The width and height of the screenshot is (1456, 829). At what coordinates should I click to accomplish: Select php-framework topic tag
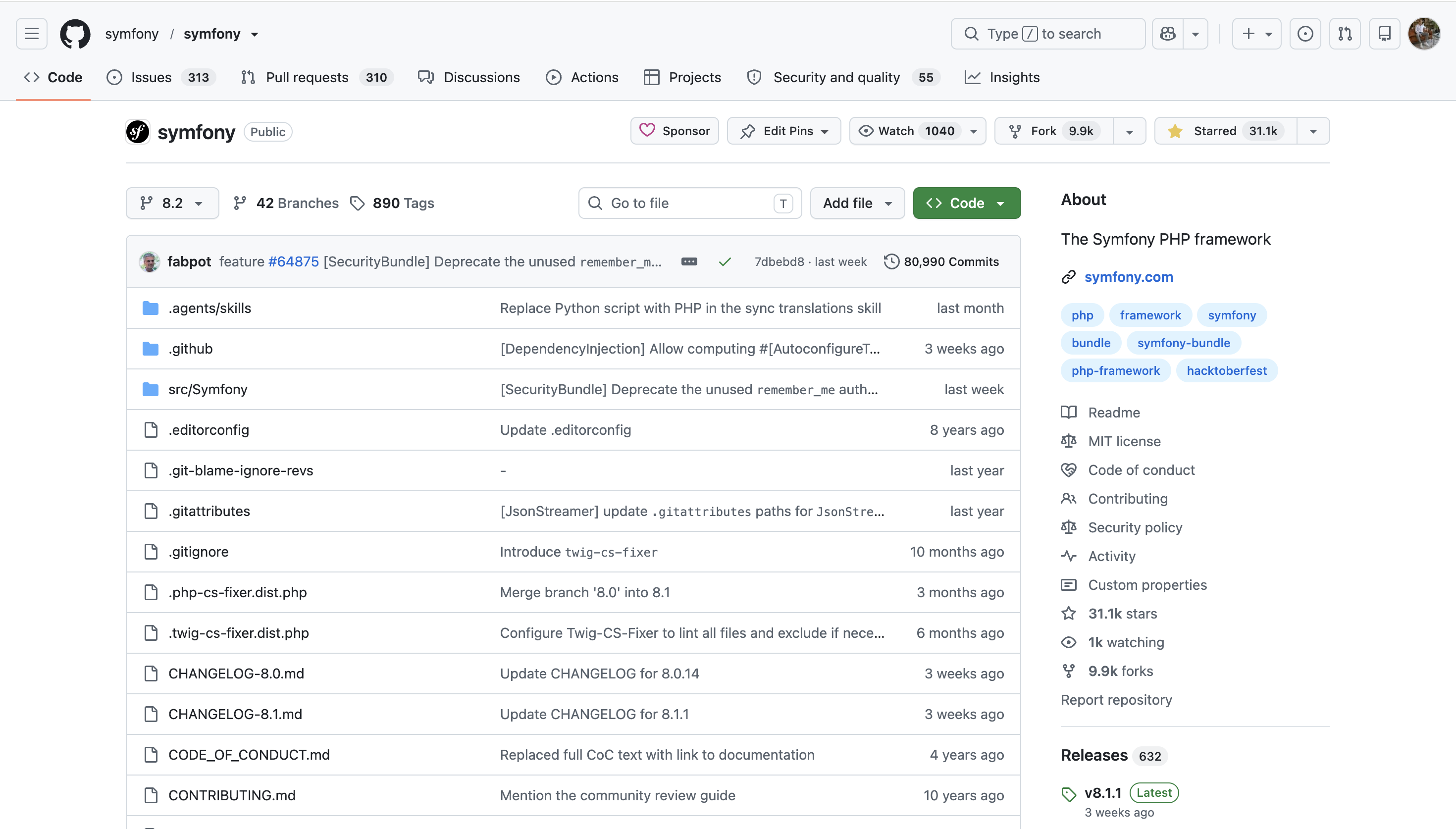pyautogui.click(x=1115, y=370)
